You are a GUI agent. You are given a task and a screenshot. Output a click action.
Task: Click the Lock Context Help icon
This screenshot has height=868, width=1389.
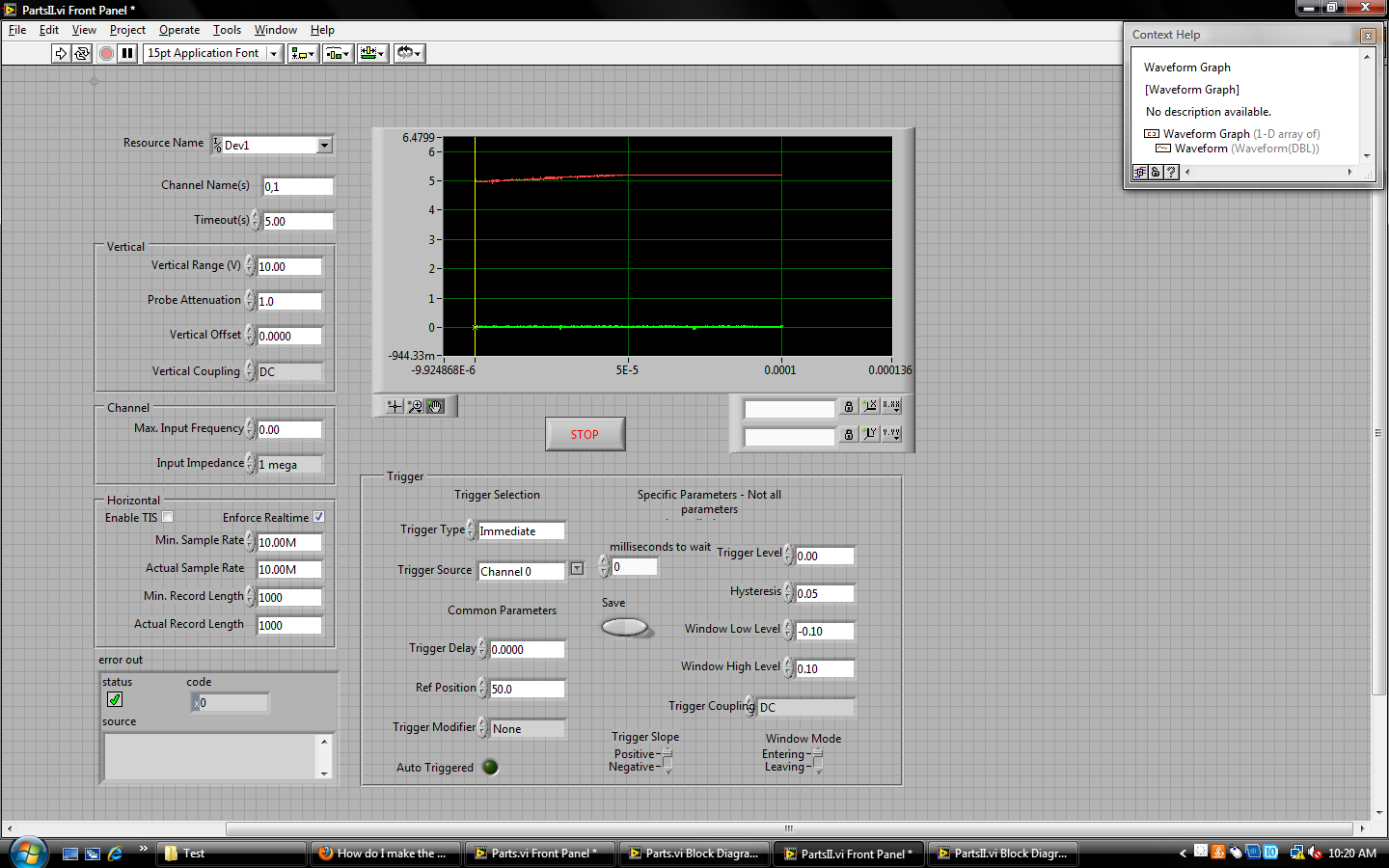(1156, 173)
